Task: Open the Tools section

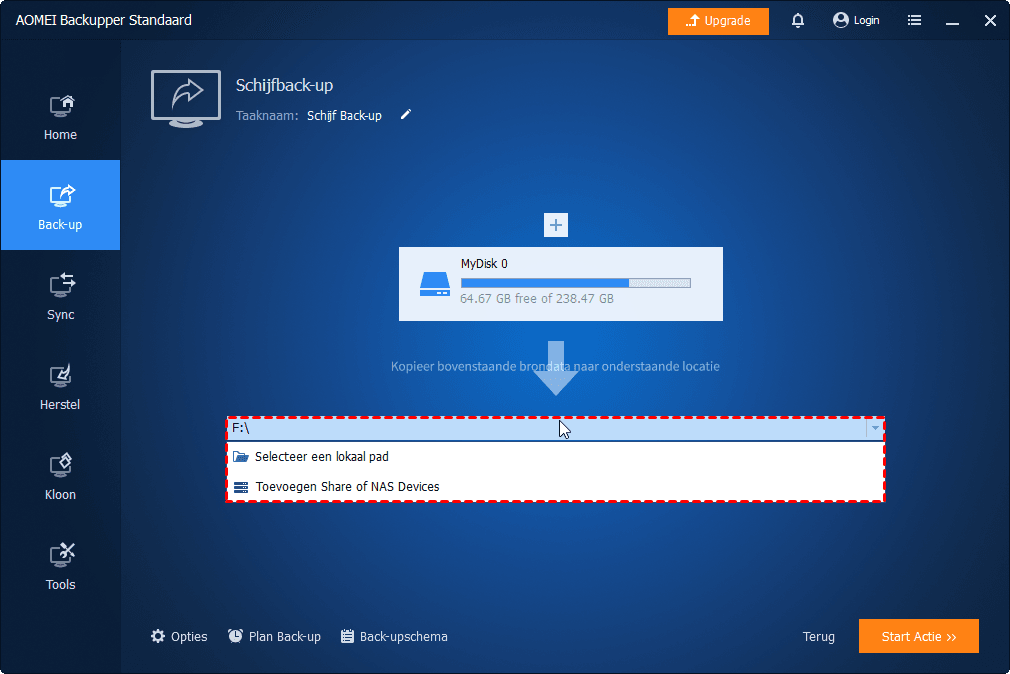Action: [61, 566]
